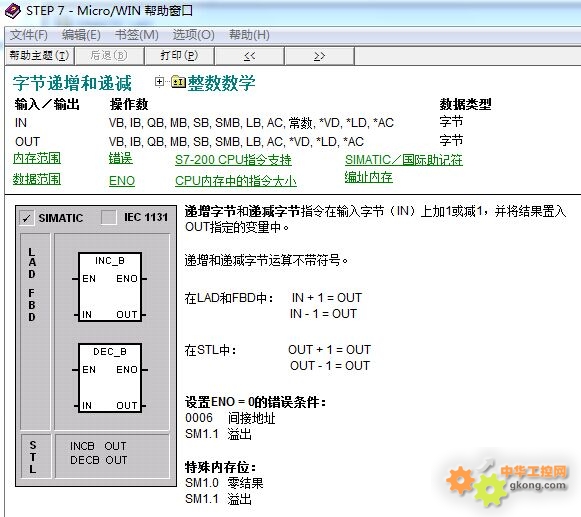Click the DECB OUT STL text
The image size is (581, 517).
pos(99,460)
